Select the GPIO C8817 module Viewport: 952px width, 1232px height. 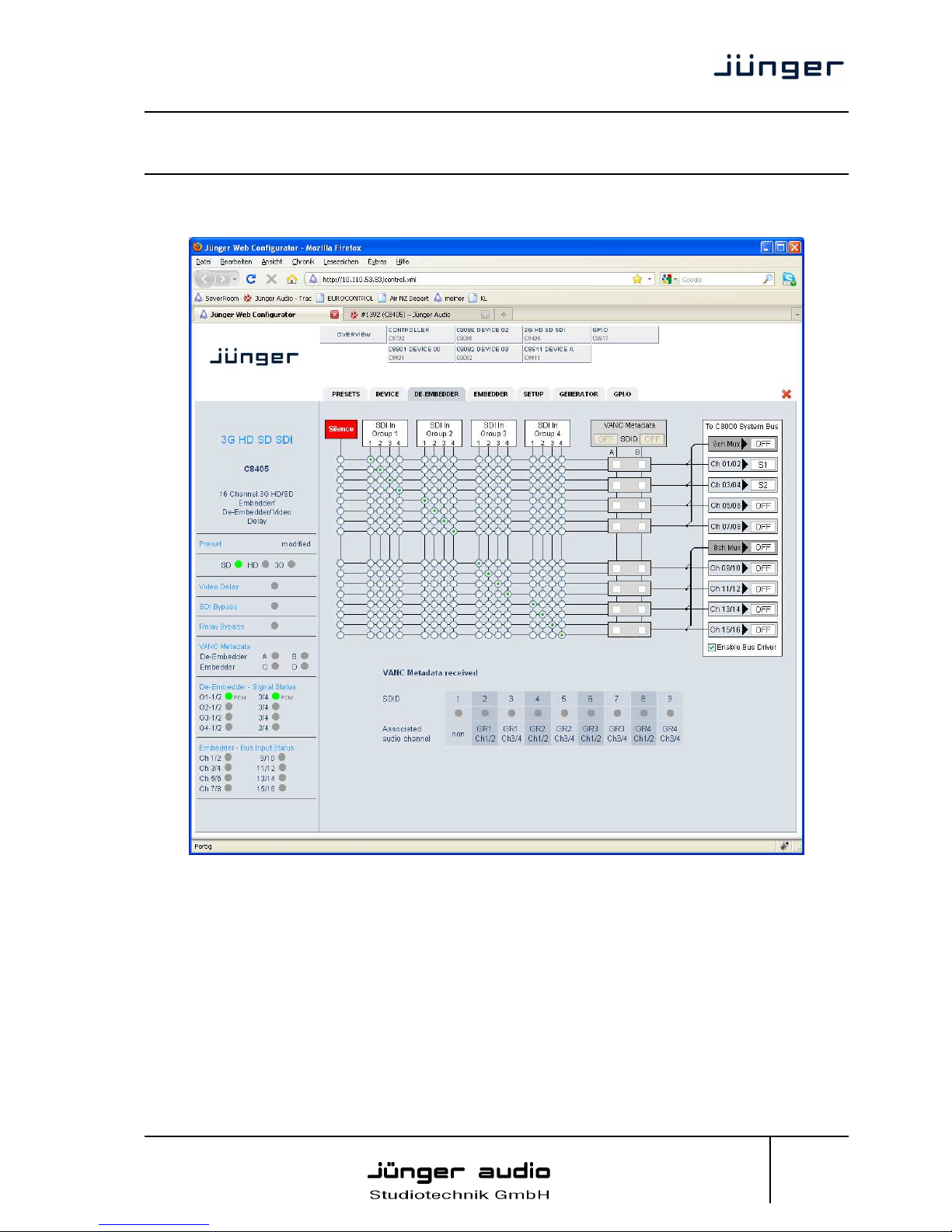pyautogui.click(x=624, y=334)
